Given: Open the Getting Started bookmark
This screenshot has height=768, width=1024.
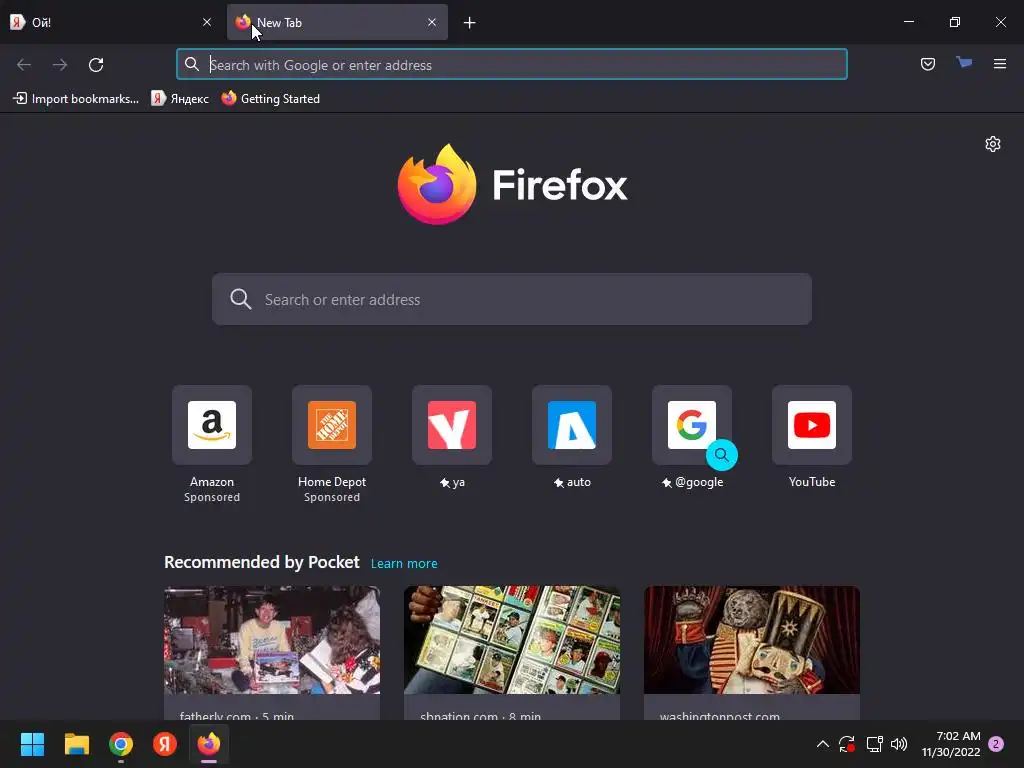Looking at the screenshot, I should click(x=270, y=99).
